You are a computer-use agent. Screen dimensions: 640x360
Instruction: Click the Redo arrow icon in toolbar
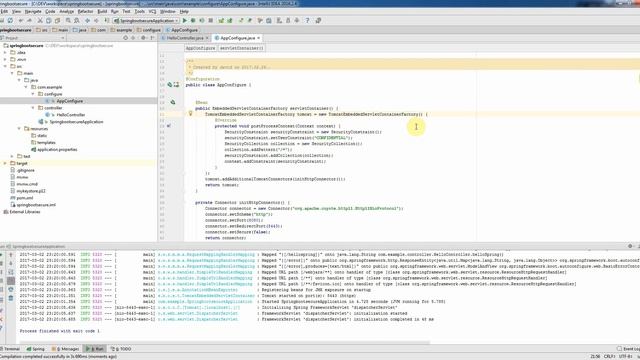point(29,20)
